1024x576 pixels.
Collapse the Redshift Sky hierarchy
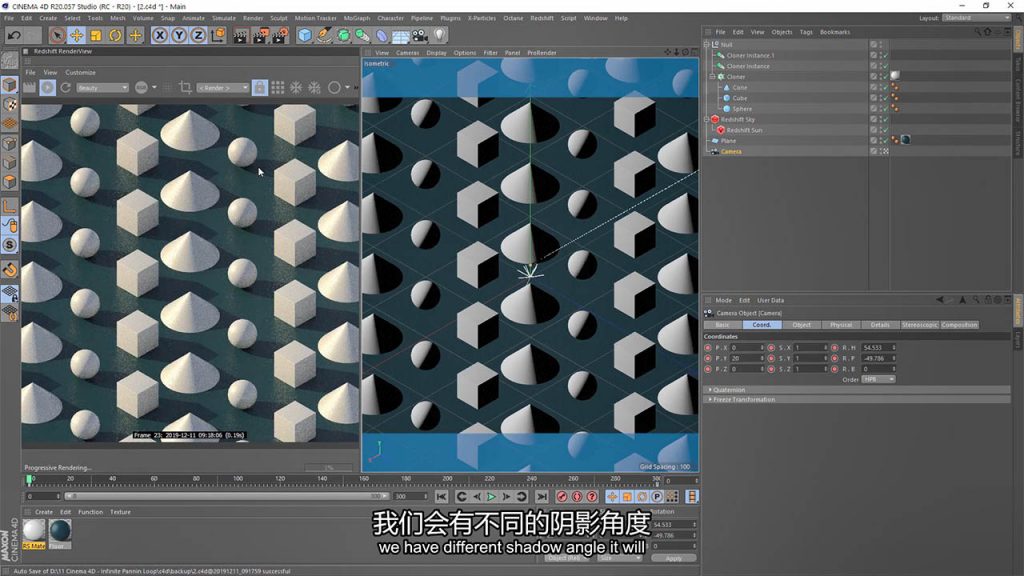click(706, 120)
